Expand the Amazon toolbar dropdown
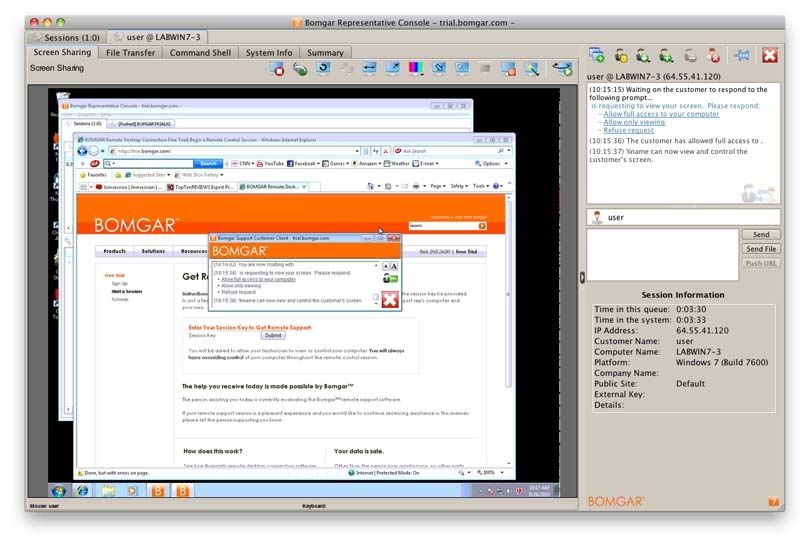 (379, 164)
